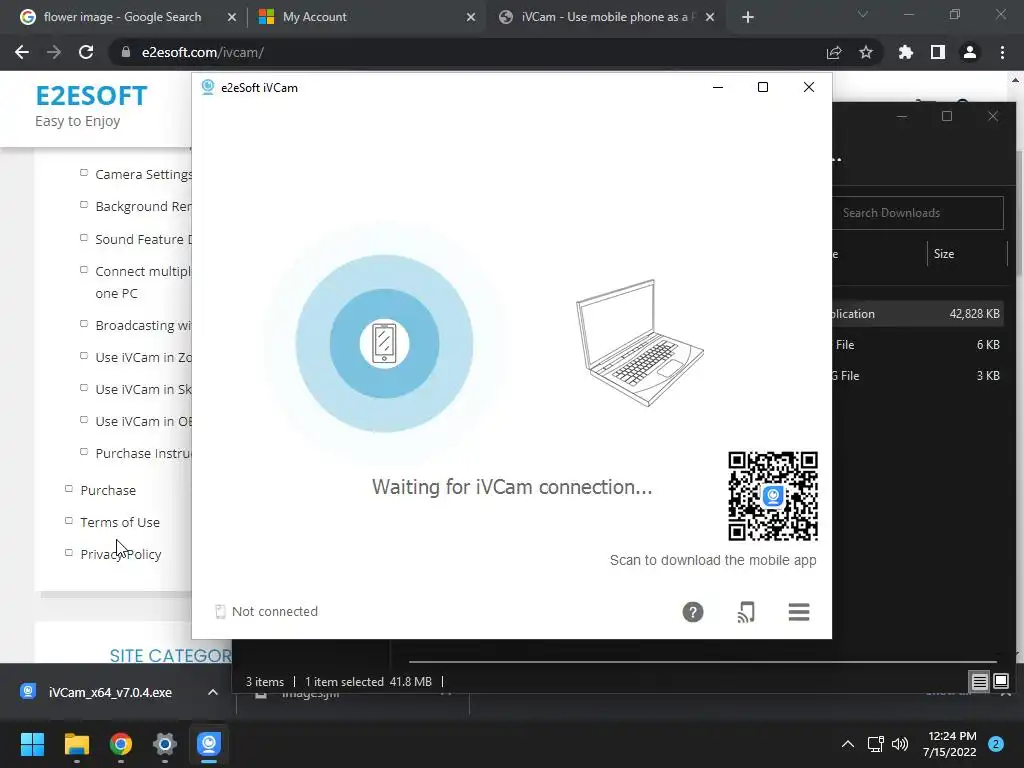The image size is (1024, 768).
Task: Reload the e2esoft page
Action: point(86,52)
